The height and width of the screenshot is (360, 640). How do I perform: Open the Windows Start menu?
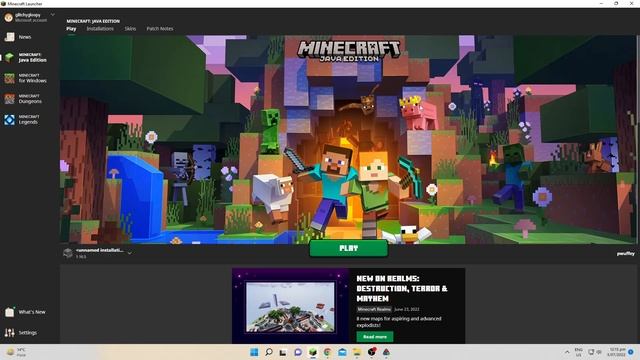254,352
